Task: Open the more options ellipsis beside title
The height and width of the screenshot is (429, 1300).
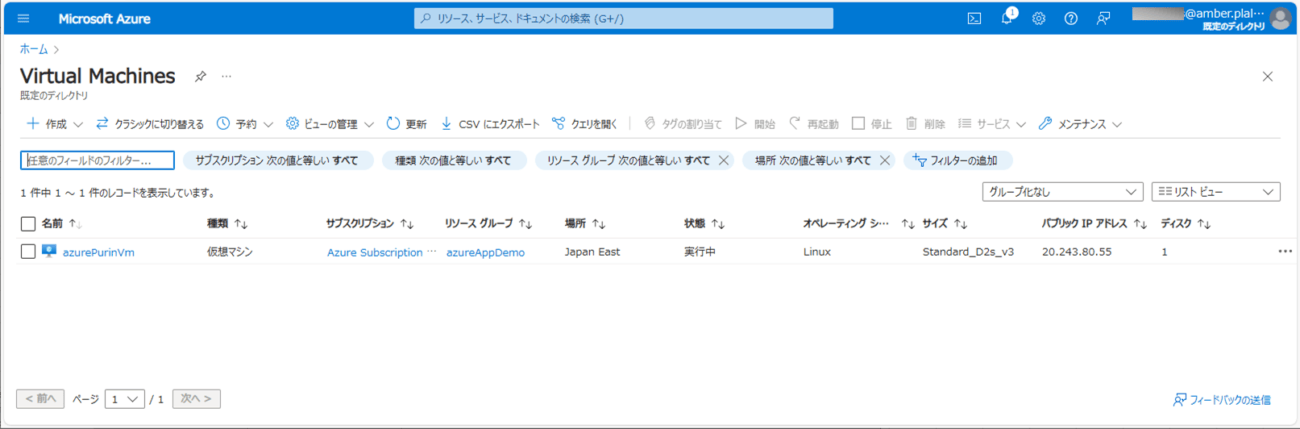Action: point(226,76)
